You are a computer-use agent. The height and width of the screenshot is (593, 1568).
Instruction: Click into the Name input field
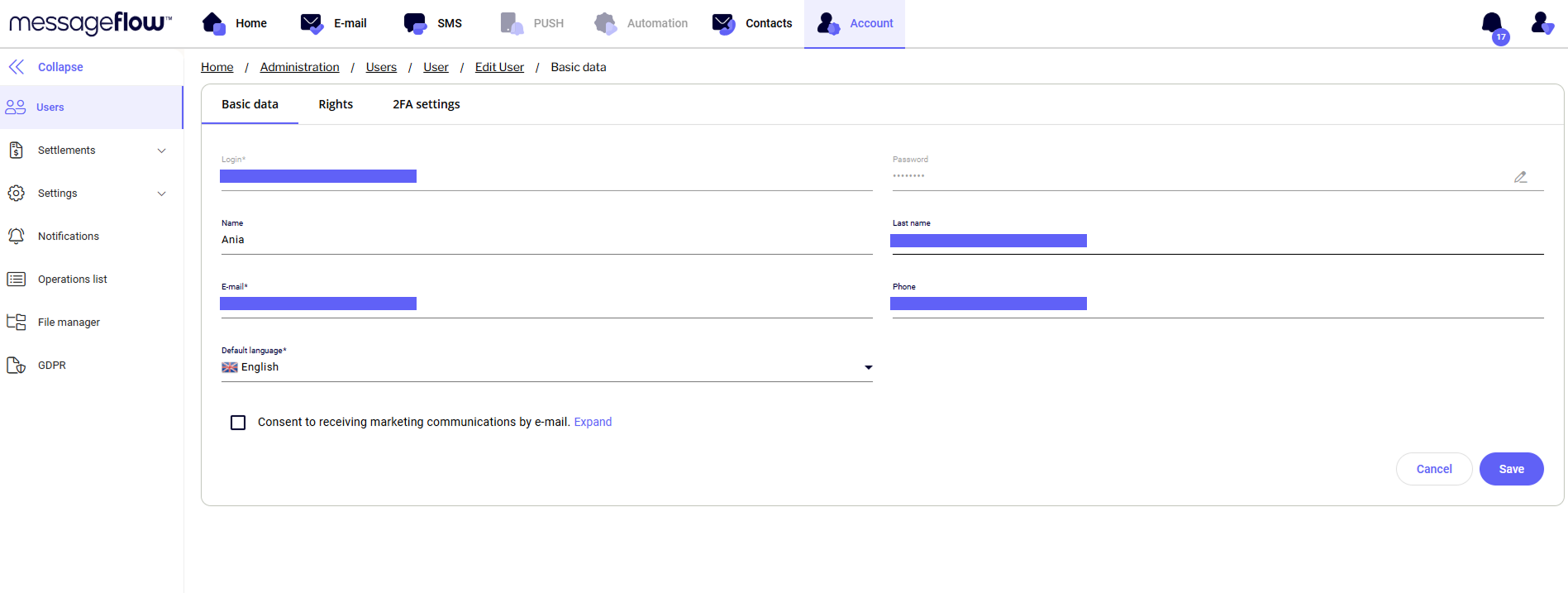[546, 240]
